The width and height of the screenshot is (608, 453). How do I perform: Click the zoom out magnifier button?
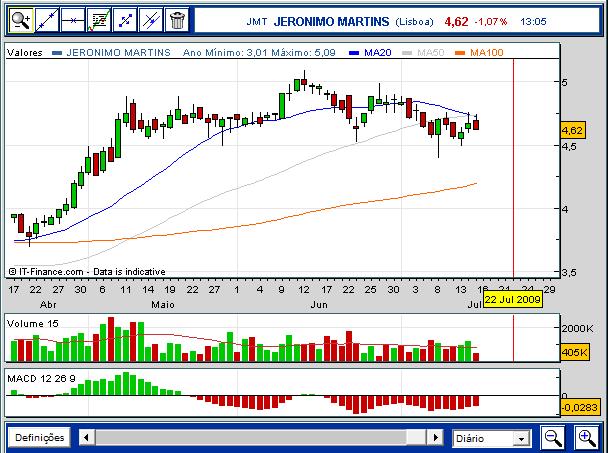(553, 438)
